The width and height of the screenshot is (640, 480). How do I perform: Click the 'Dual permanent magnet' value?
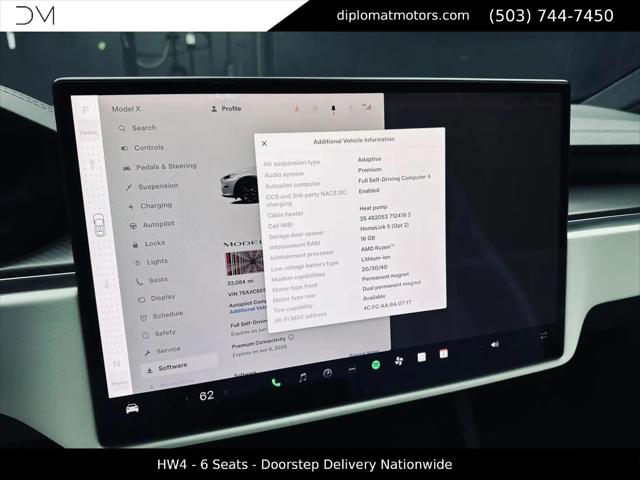point(392,285)
